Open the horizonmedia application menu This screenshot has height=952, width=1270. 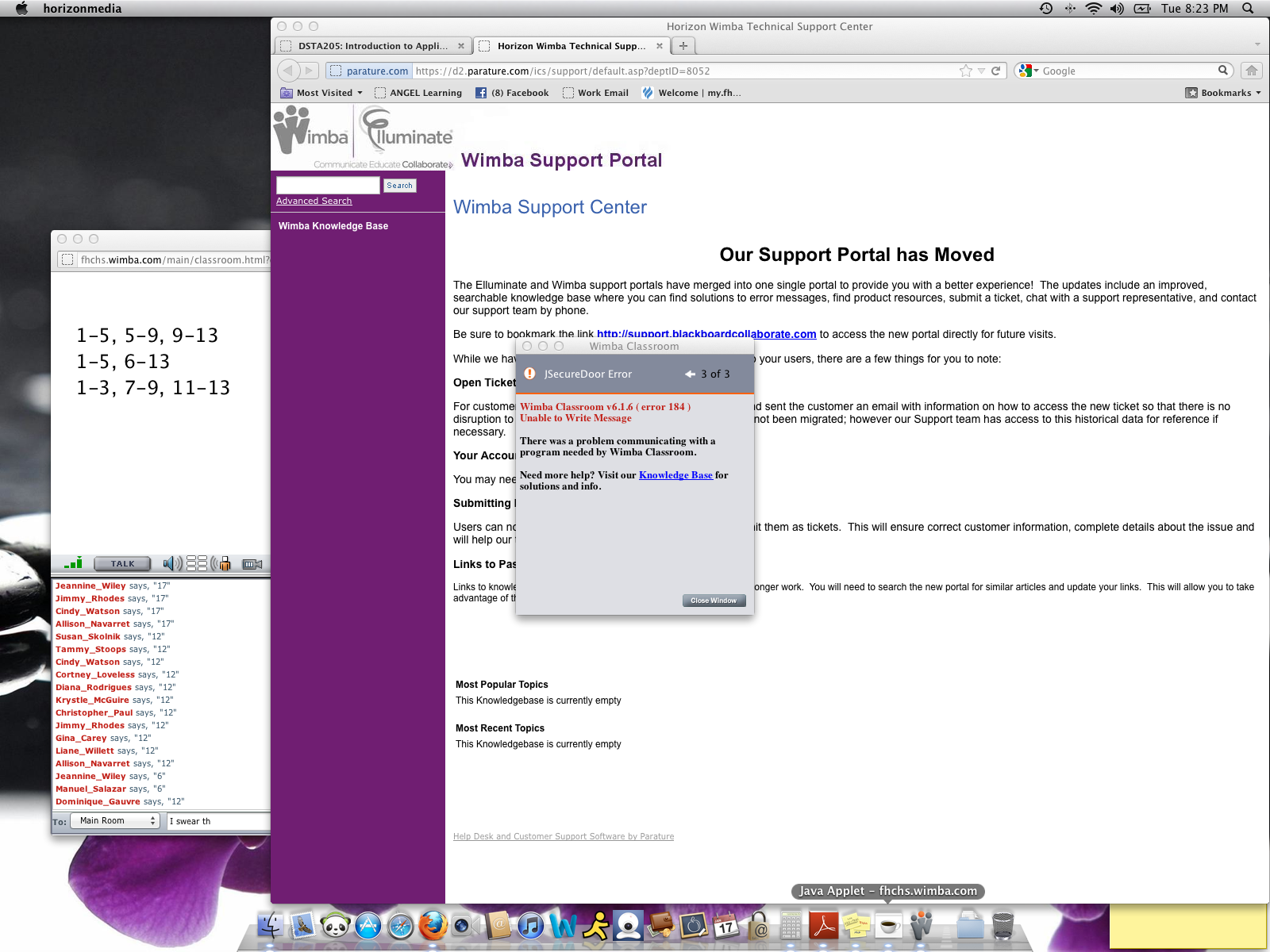[x=83, y=9]
